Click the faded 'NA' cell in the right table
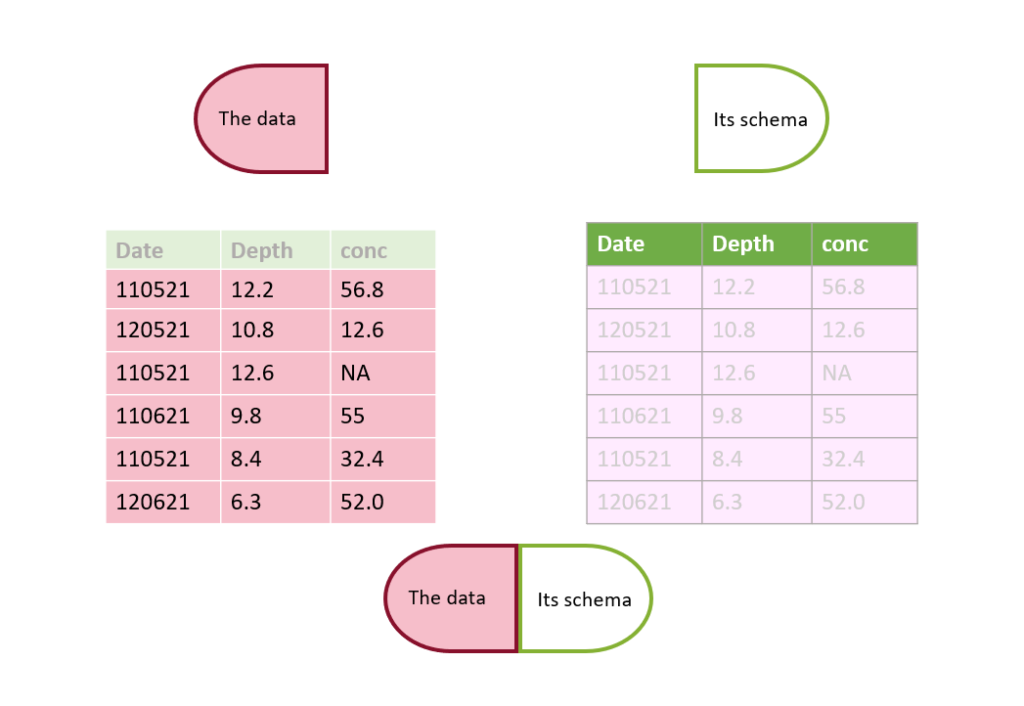This screenshot has height=706, width=1024. coord(865,373)
